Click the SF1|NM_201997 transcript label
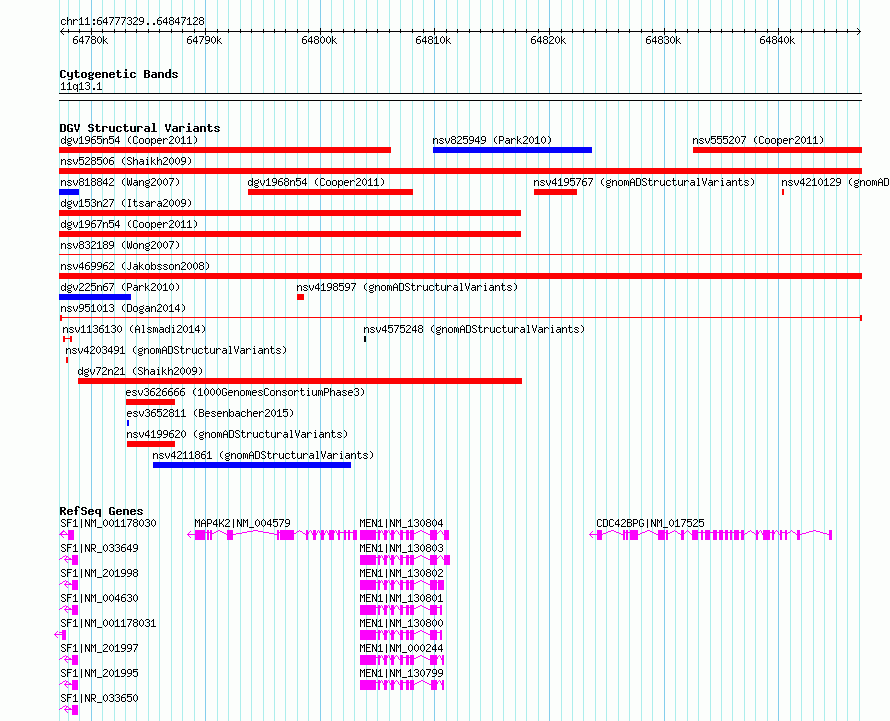 coord(99,648)
